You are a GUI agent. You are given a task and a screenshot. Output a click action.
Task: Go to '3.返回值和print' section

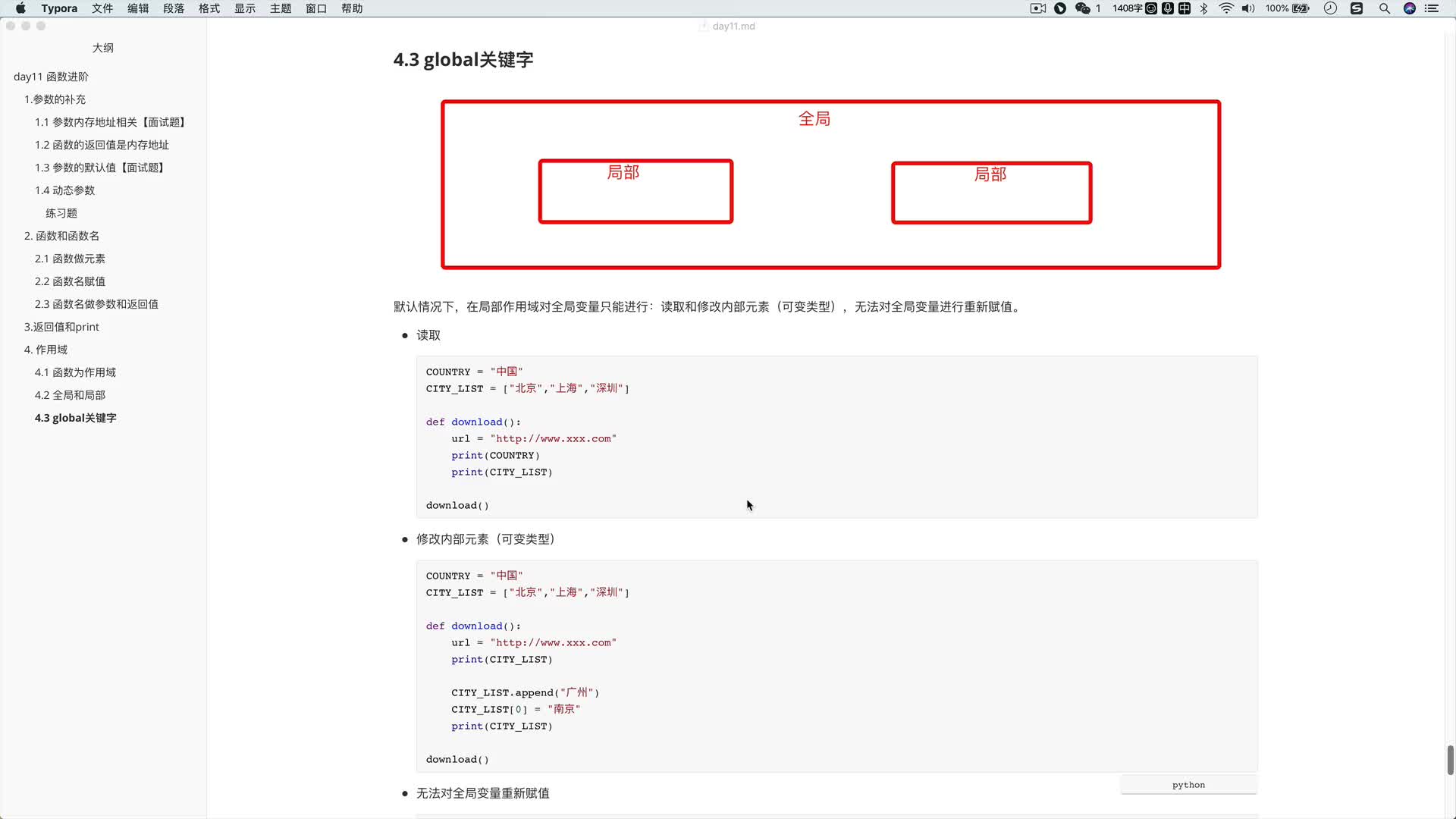pyautogui.click(x=61, y=327)
